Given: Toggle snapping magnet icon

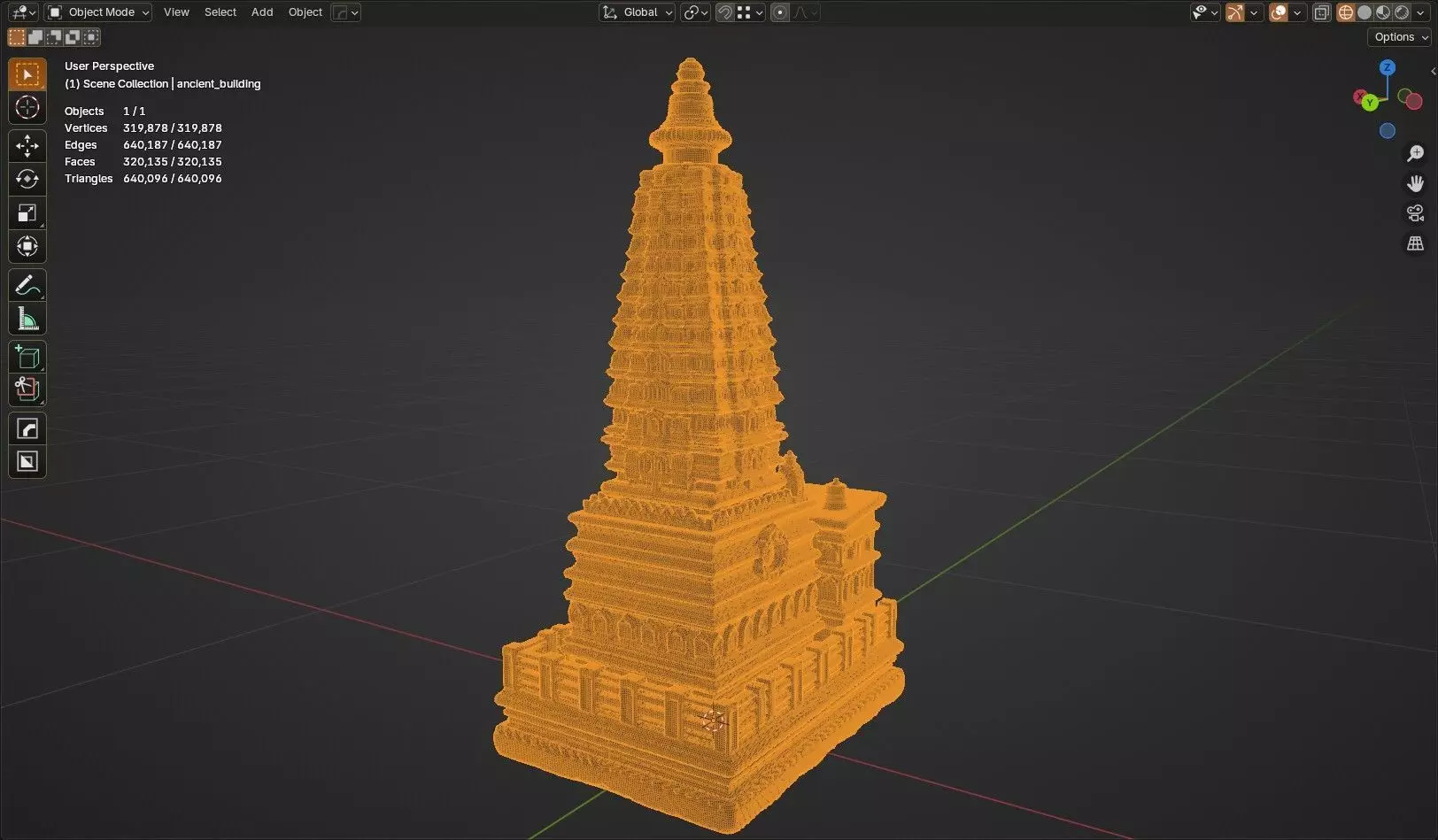Looking at the screenshot, I should (x=724, y=12).
